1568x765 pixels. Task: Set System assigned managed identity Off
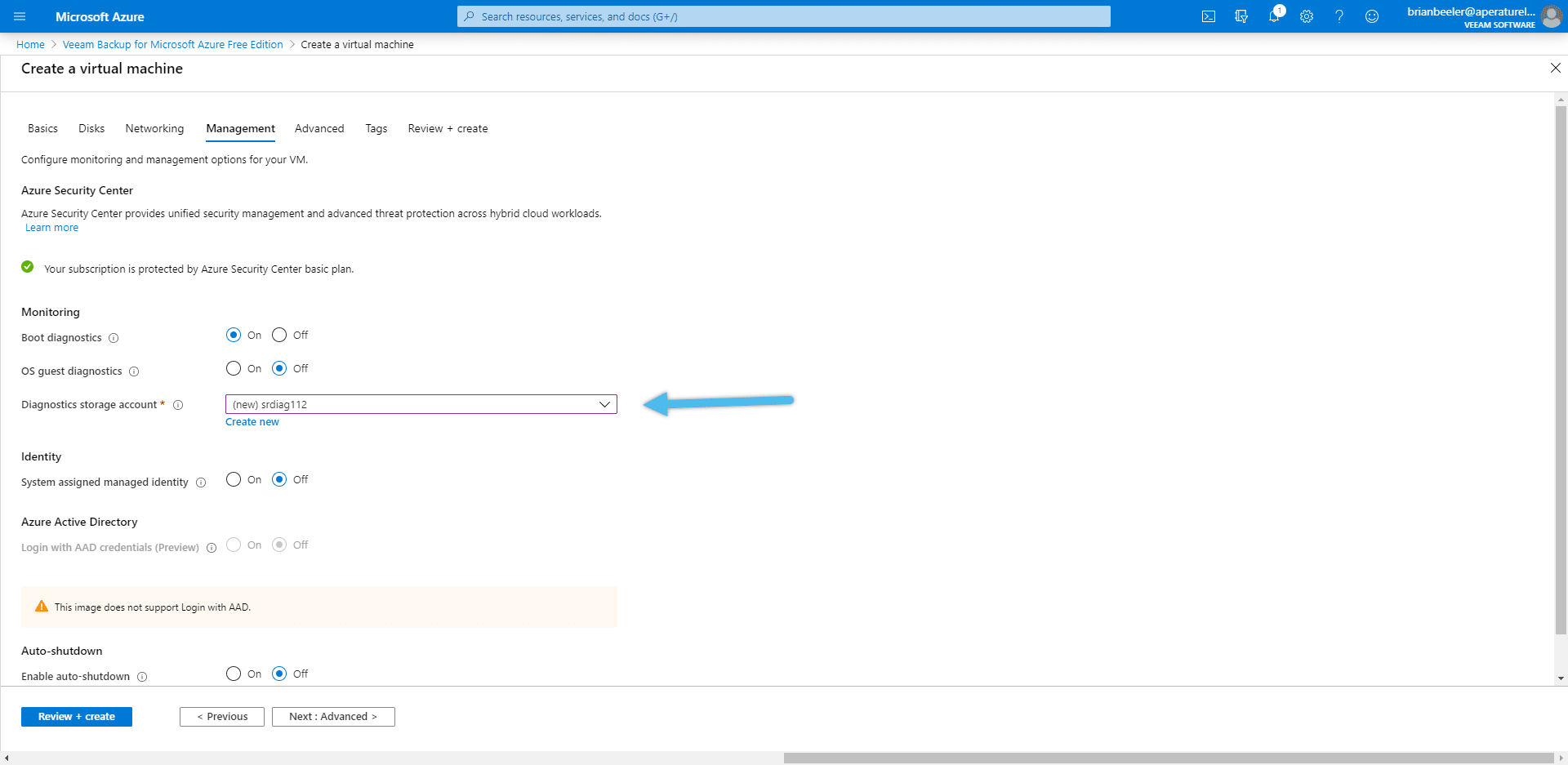click(279, 479)
